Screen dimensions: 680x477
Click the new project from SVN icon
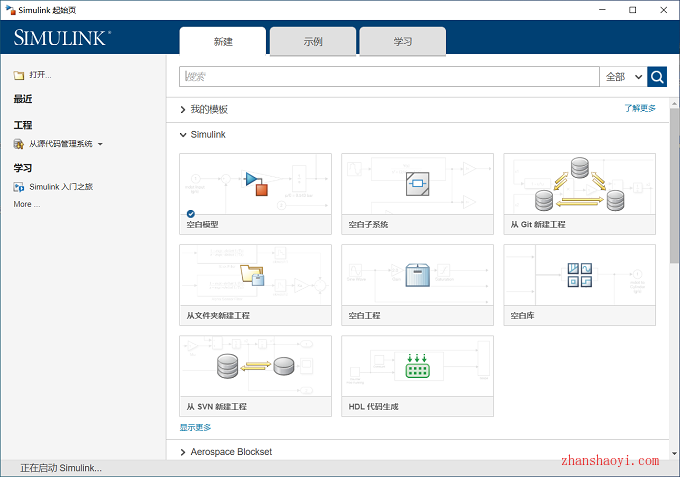(x=256, y=366)
